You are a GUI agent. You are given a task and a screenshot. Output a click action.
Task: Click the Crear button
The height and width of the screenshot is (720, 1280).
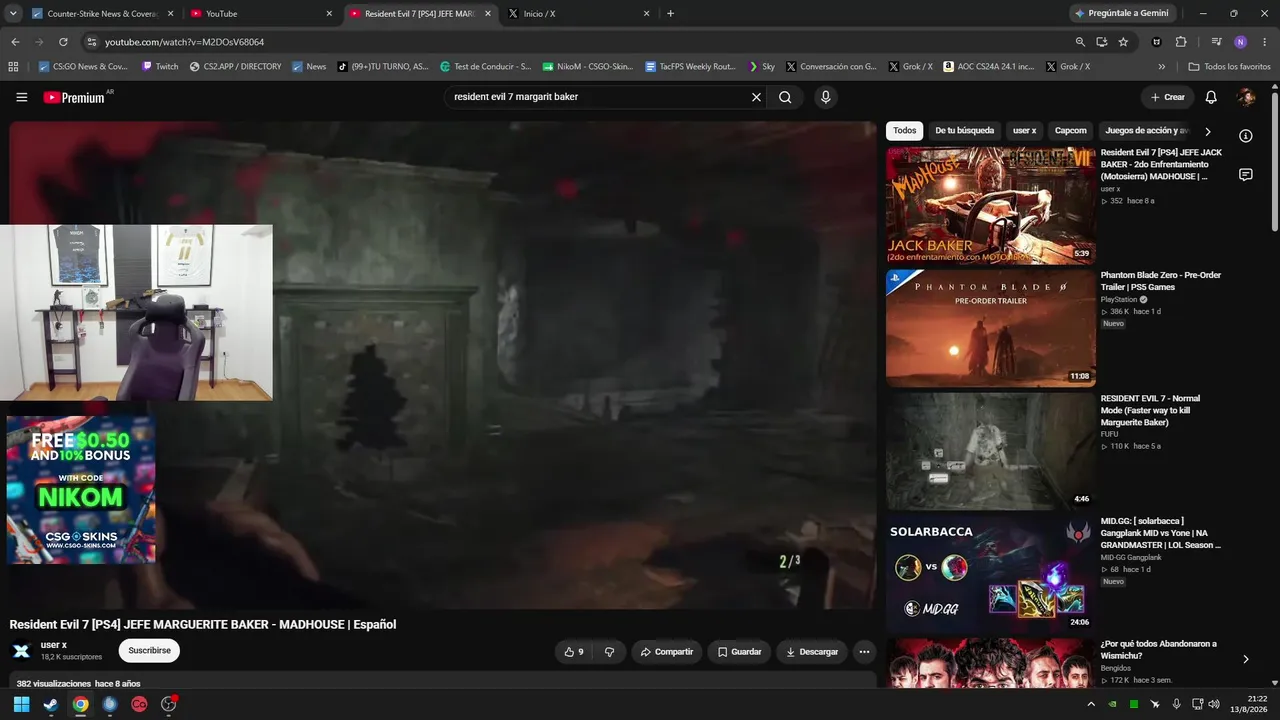(x=1167, y=97)
